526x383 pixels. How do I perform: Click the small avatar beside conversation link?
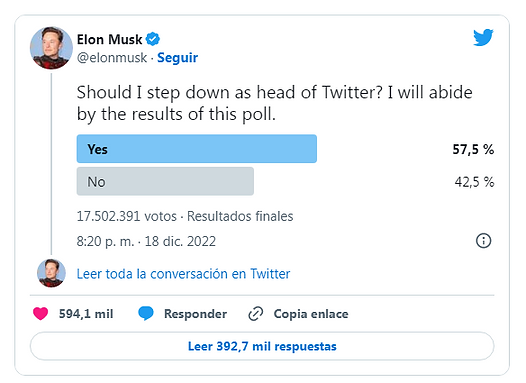[x=51, y=273]
